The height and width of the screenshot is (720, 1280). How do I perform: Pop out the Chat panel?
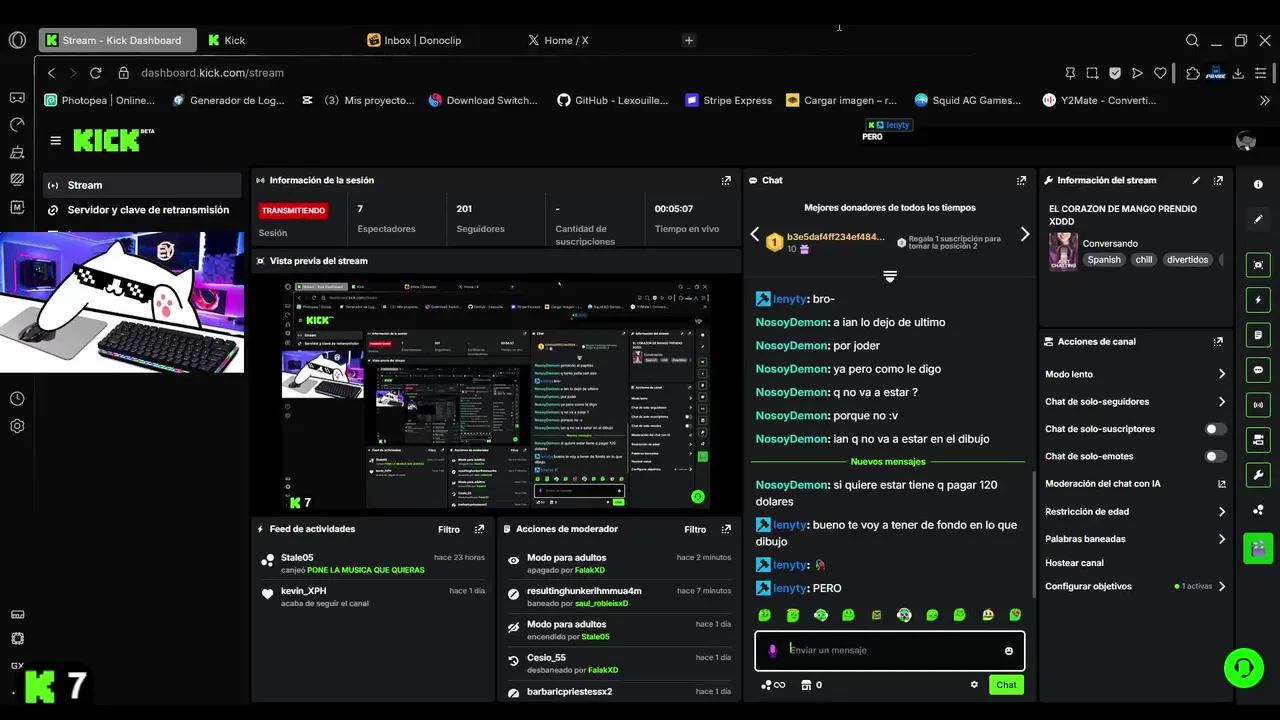[1021, 180]
